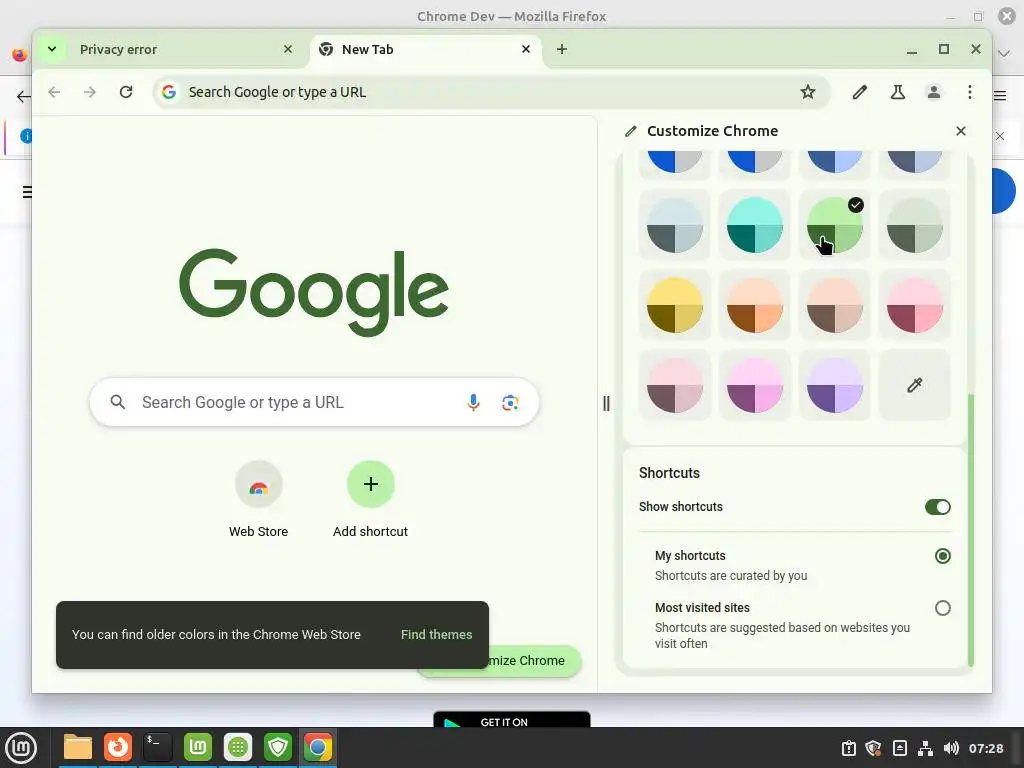Viewport: 1024px width, 768px height.
Task: Click the Firefox back arrow behind Chrome
Action: pyautogui.click(x=23, y=97)
